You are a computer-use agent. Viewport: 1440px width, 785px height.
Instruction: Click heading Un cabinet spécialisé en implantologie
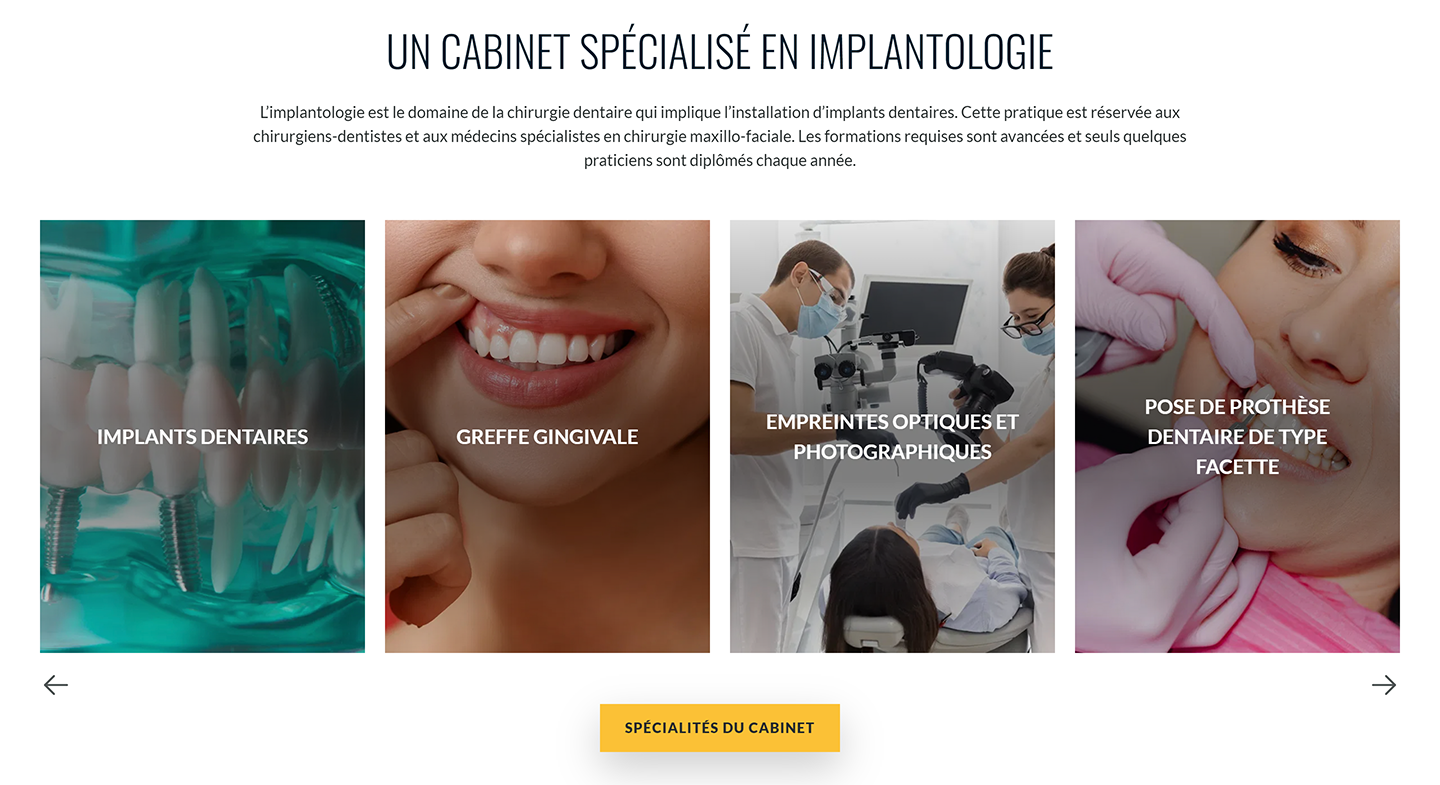(720, 52)
